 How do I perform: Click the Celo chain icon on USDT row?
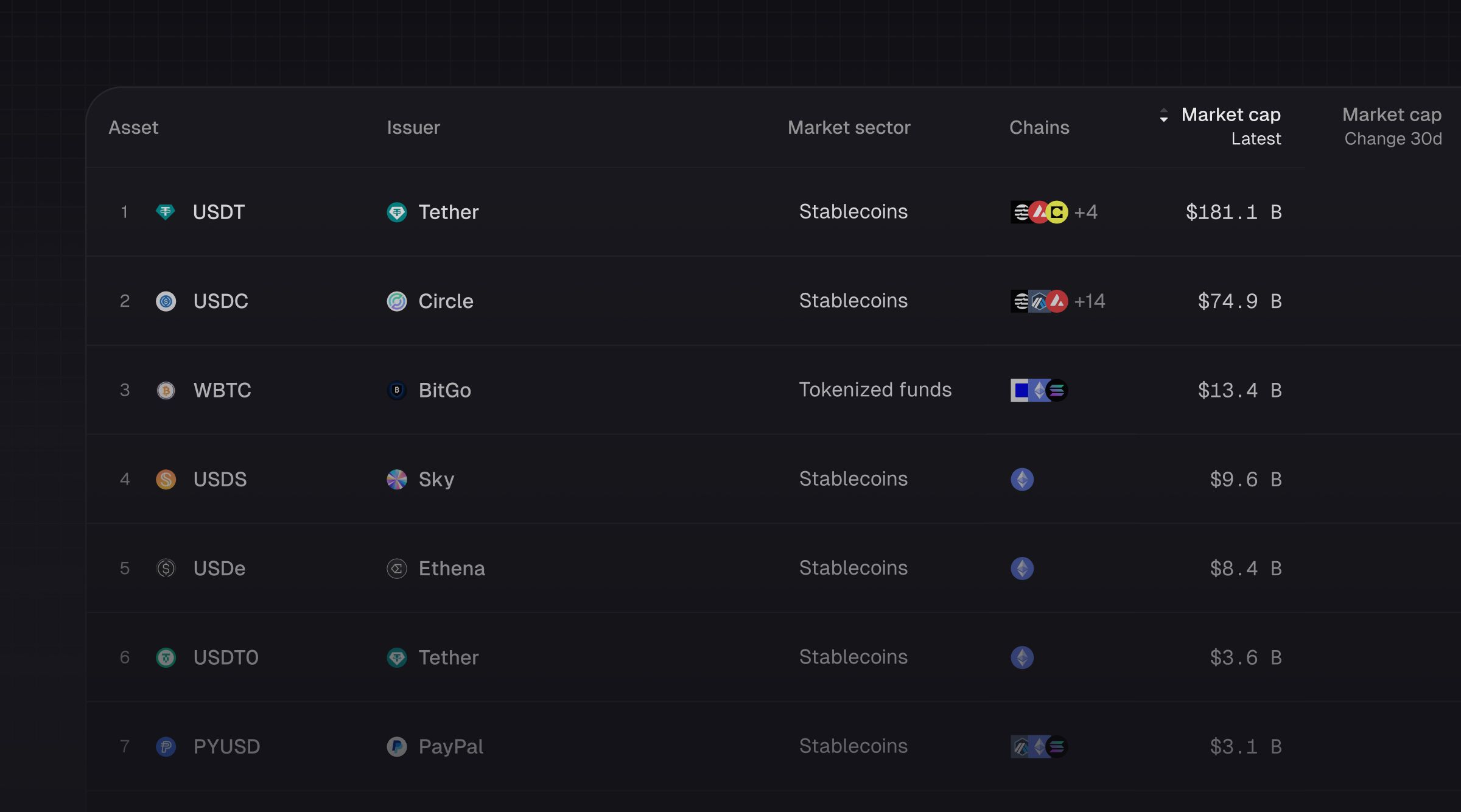(1057, 212)
